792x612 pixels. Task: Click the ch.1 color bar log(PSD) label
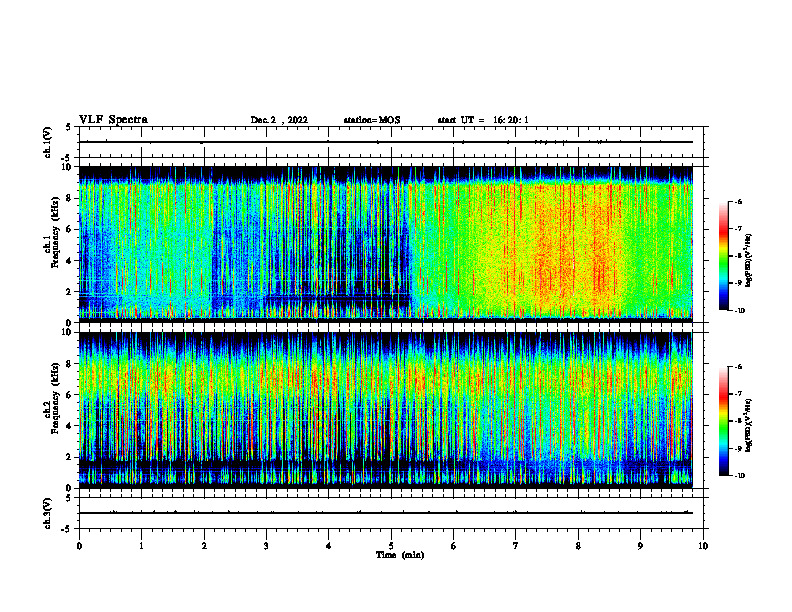[x=749, y=261]
